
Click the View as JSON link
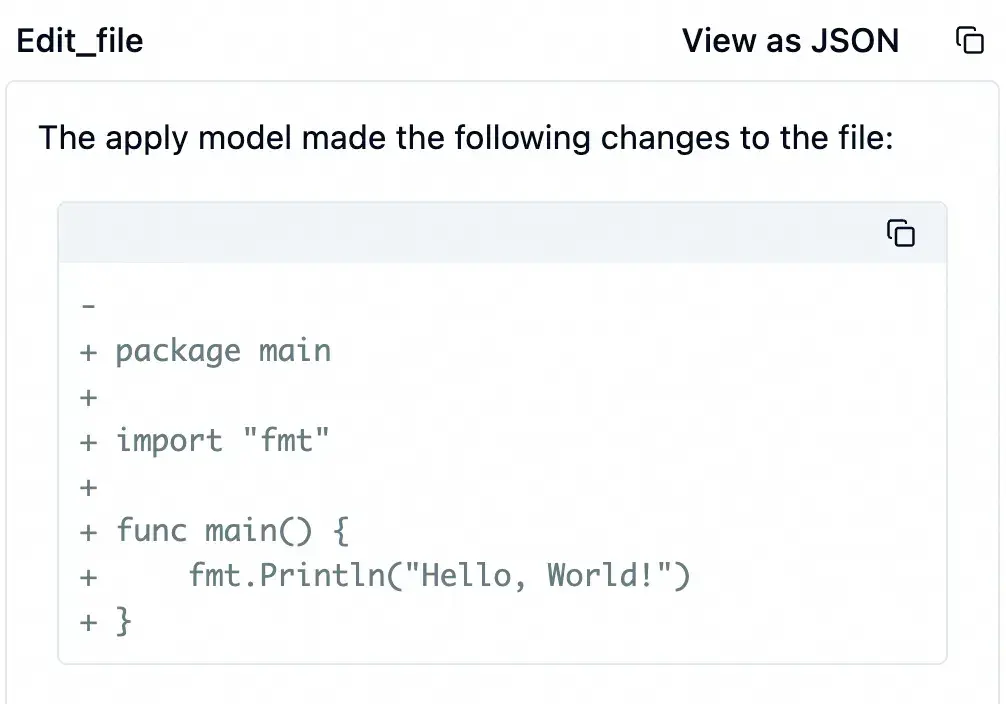(790, 40)
